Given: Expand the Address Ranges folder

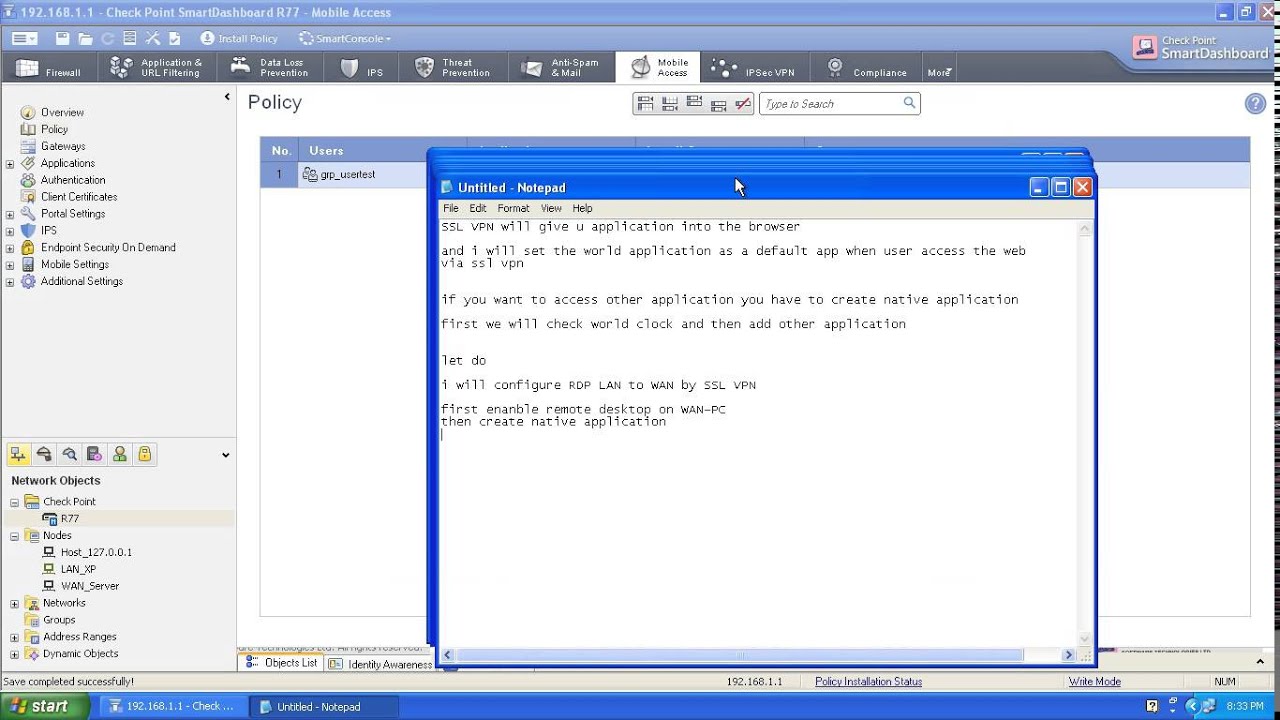Looking at the screenshot, I should pyautogui.click(x=15, y=637).
